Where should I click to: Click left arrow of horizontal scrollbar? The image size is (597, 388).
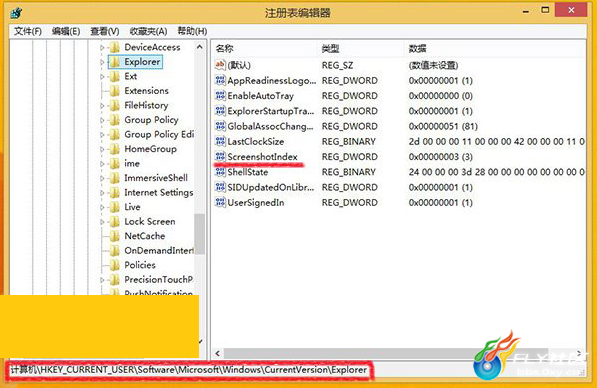click(x=217, y=353)
